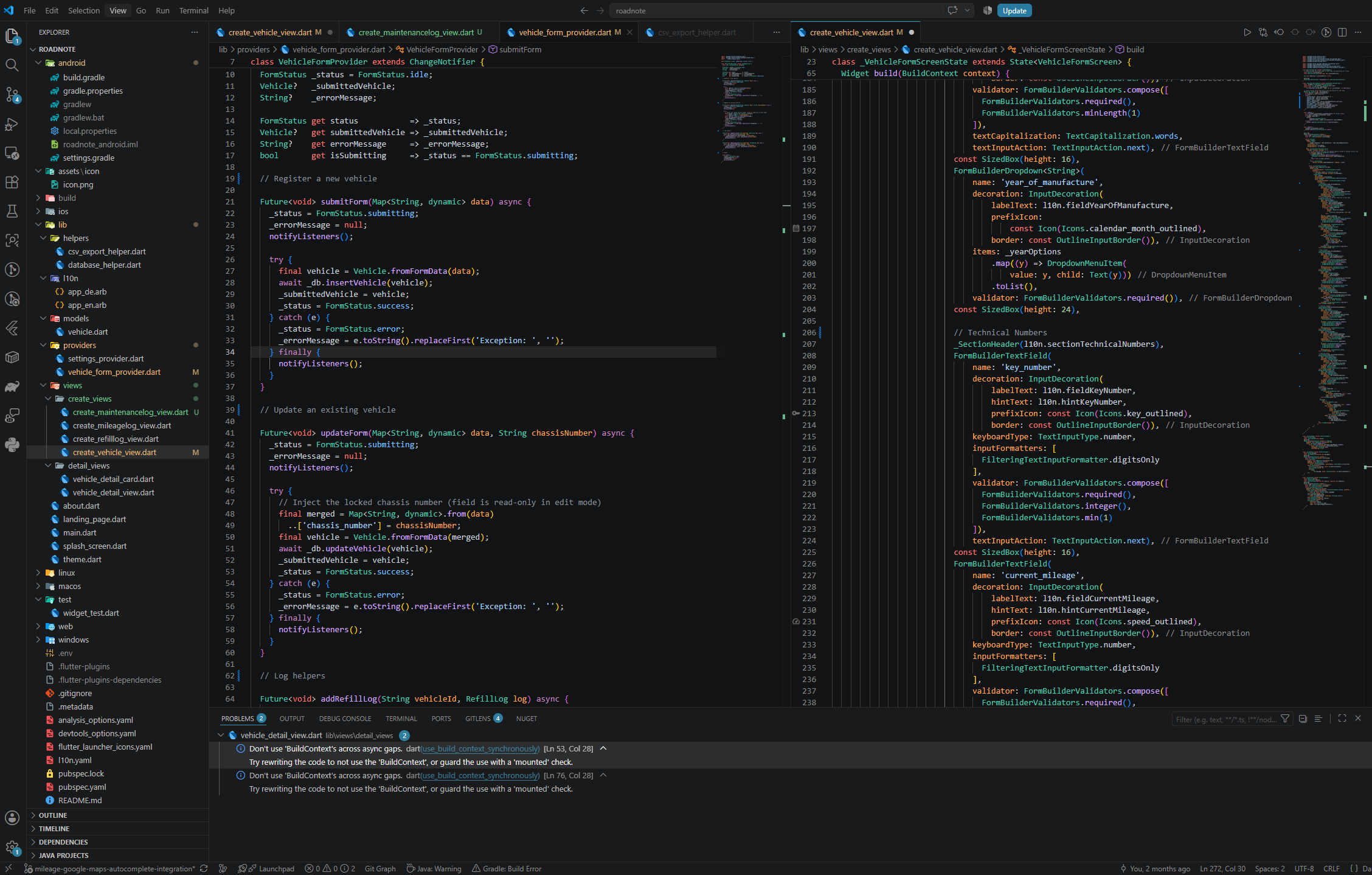Viewport: 1372px width, 875px height.
Task: Open the use_build_context_synchronously link at Ln 53
Action: (x=480, y=749)
